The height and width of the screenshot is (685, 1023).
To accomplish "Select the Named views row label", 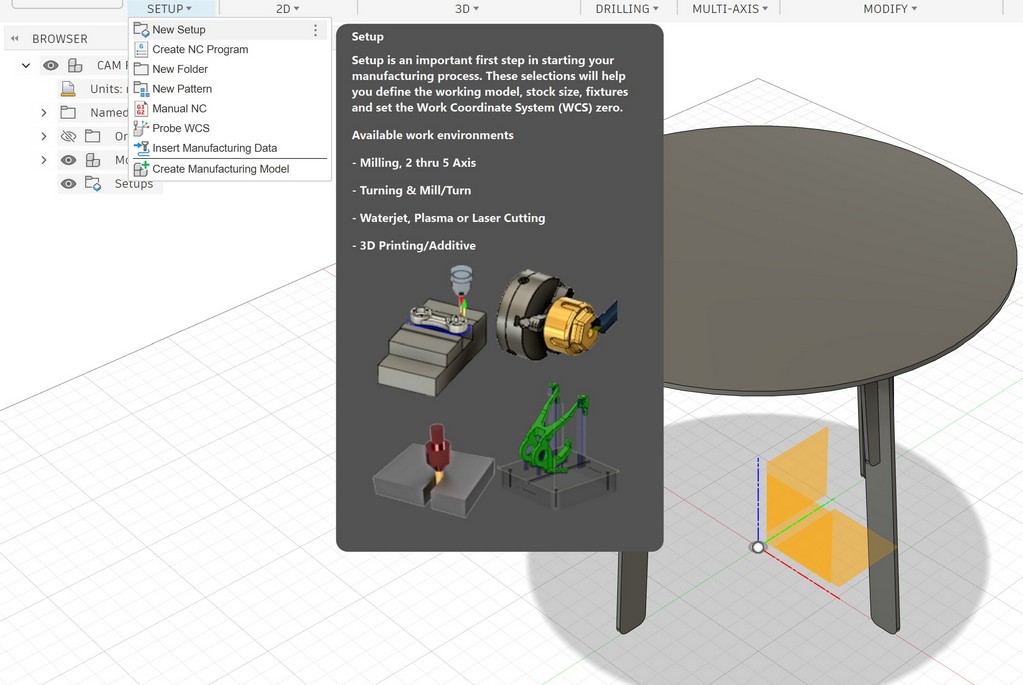I will pos(109,112).
